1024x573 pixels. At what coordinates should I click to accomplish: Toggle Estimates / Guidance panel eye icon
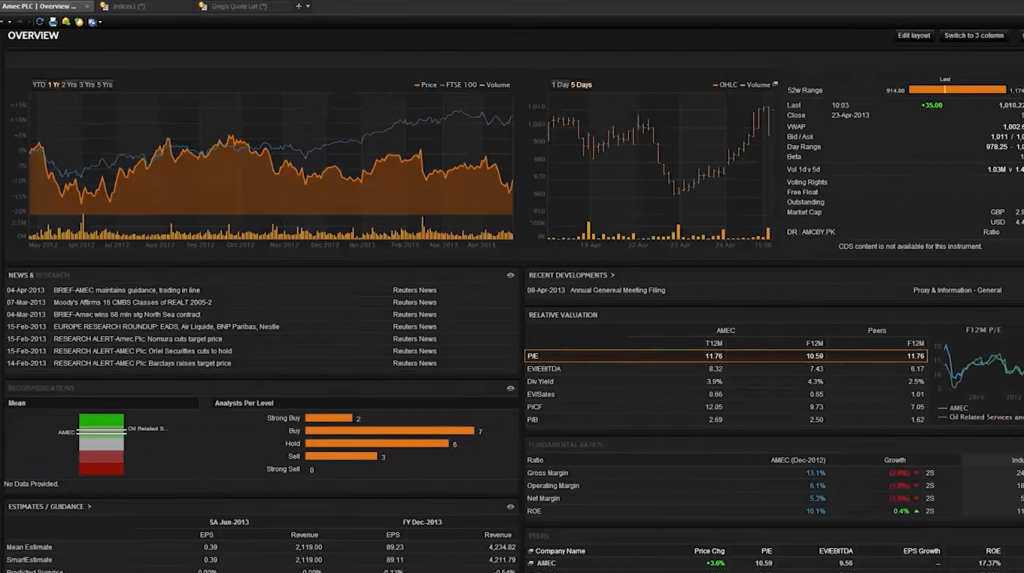(x=510, y=507)
